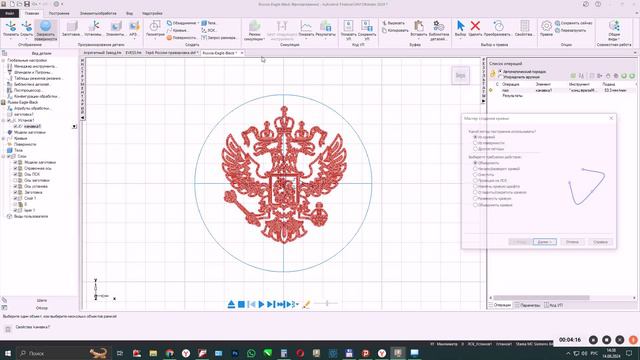Toggle checkbox for Оси ПСК layer

(x=15, y=174)
